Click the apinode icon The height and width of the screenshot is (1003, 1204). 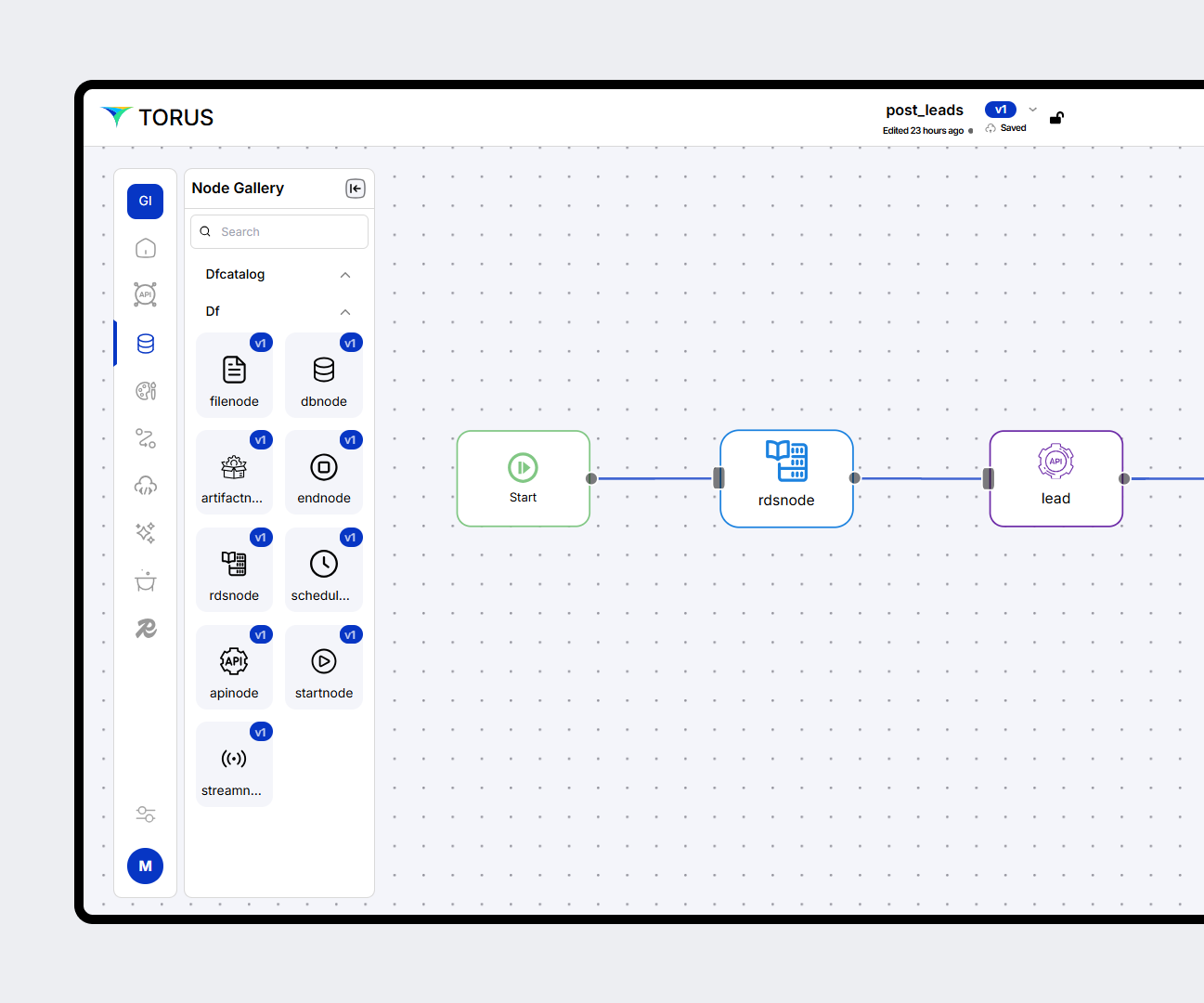[x=234, y=662]
